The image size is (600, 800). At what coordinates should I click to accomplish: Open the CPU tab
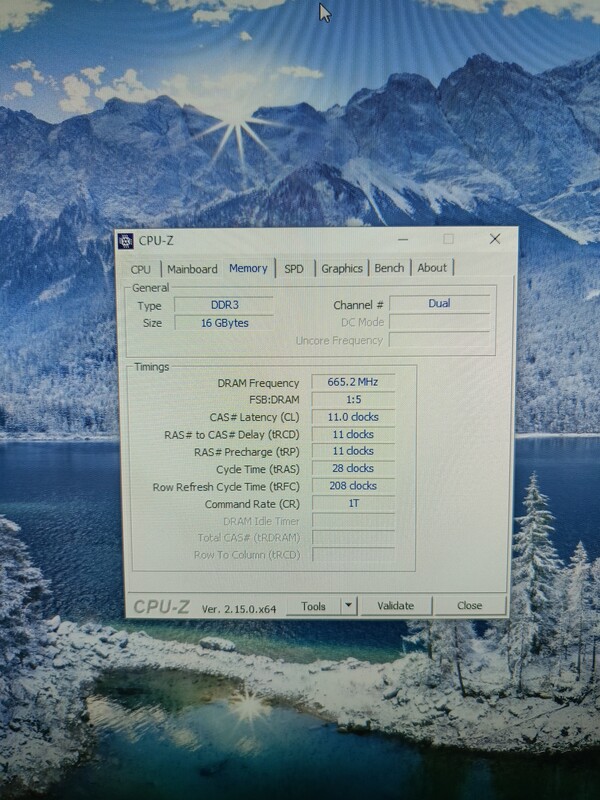[141, 269]
